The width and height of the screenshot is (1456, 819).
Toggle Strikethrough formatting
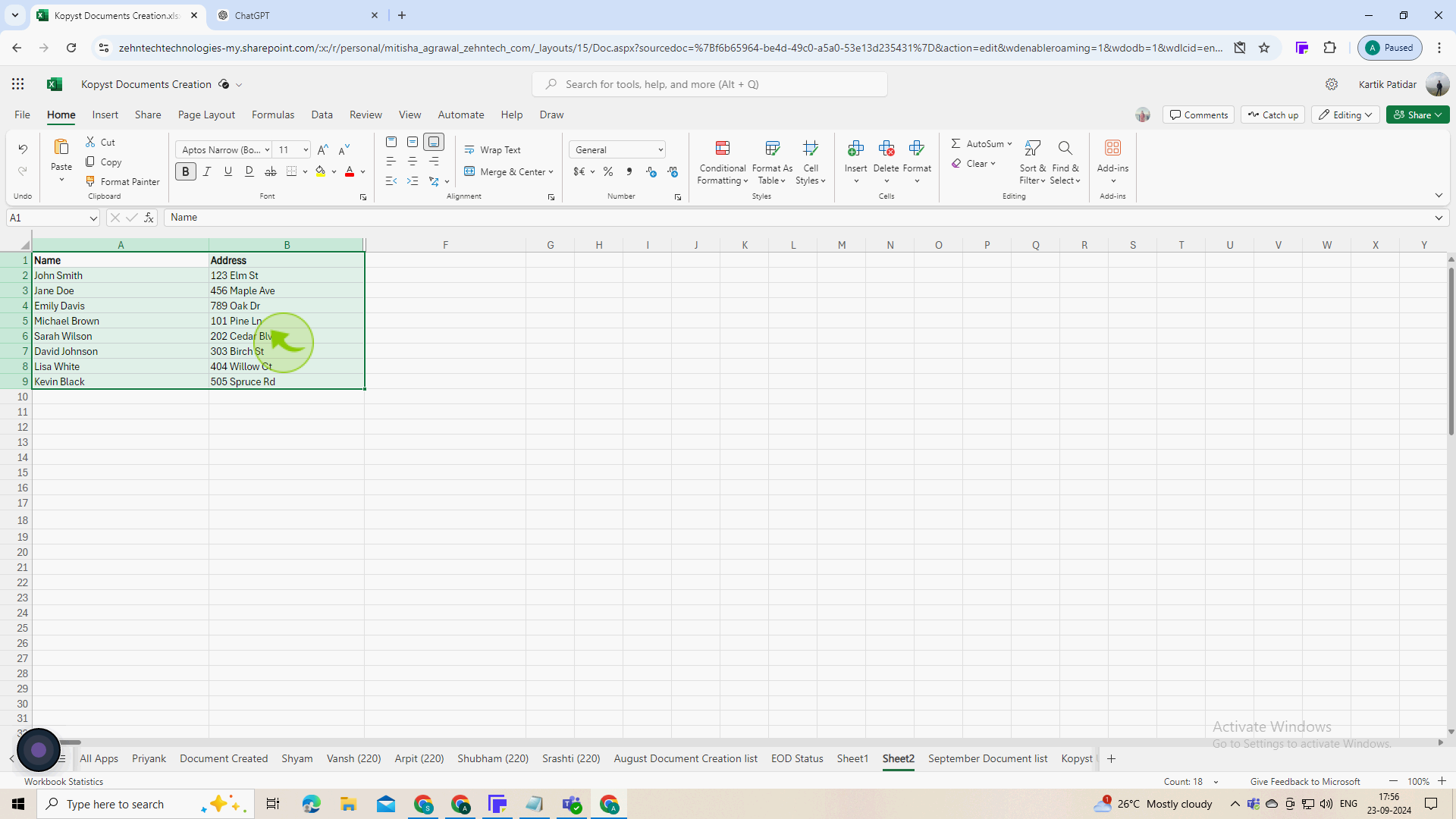coord(271,171)
